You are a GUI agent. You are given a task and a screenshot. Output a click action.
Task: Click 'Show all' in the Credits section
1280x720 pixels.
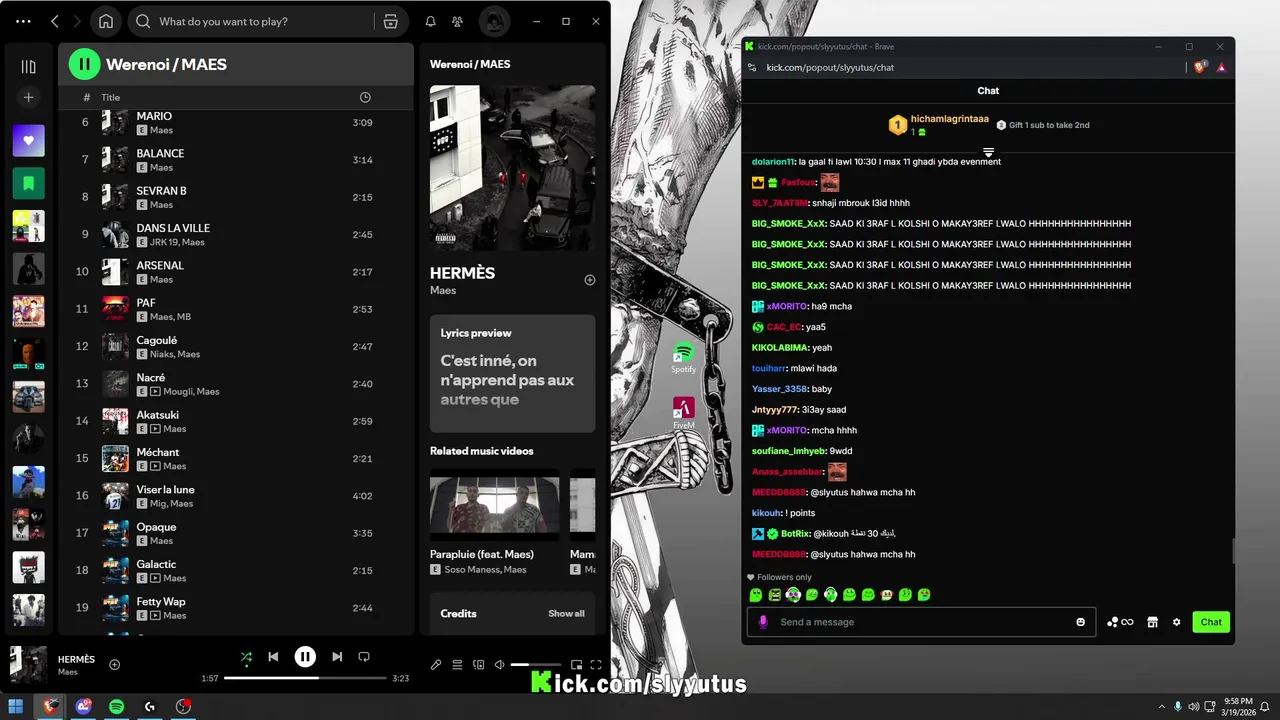[566, 614]
